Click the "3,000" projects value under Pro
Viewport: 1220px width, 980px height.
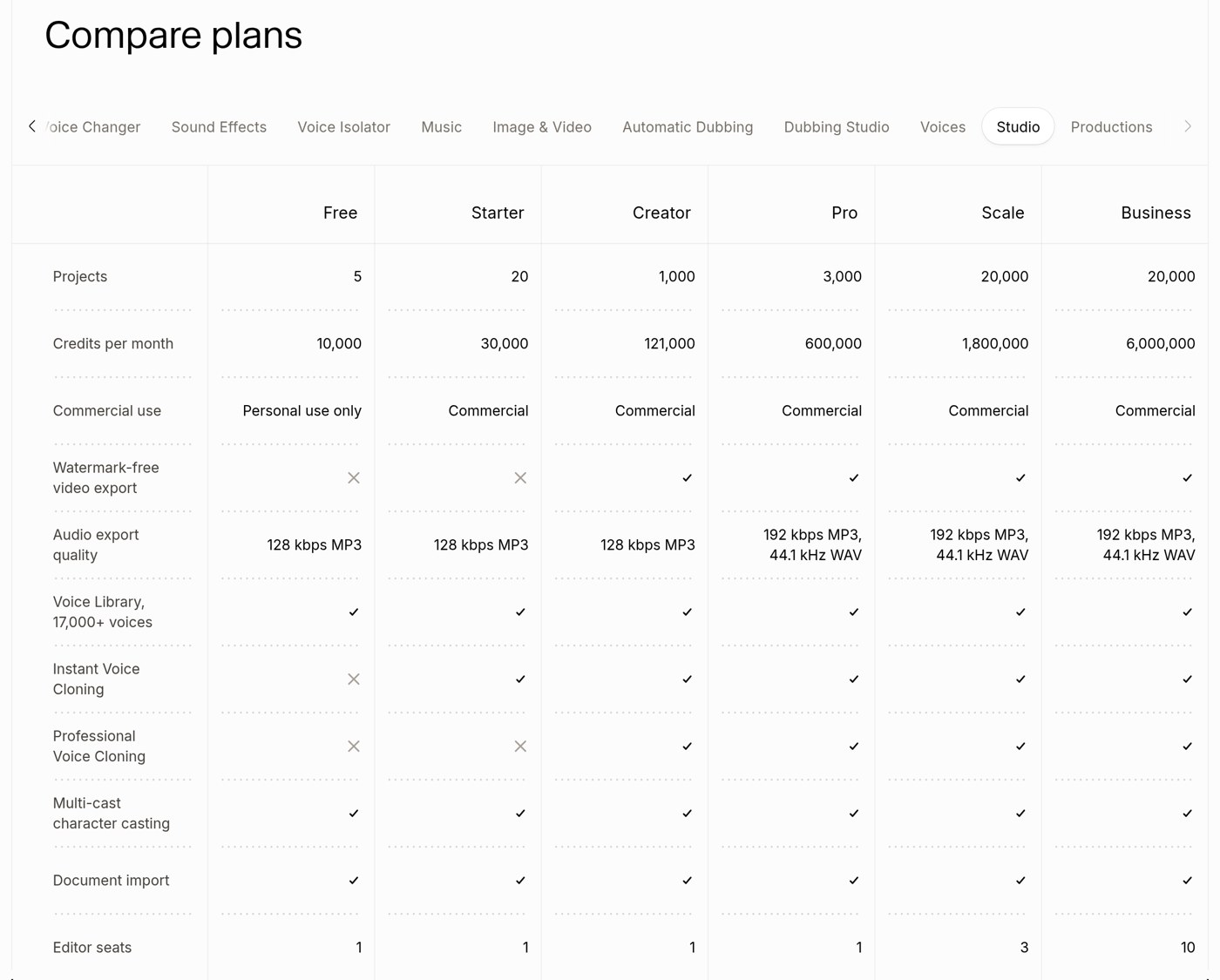coord(842,277)
